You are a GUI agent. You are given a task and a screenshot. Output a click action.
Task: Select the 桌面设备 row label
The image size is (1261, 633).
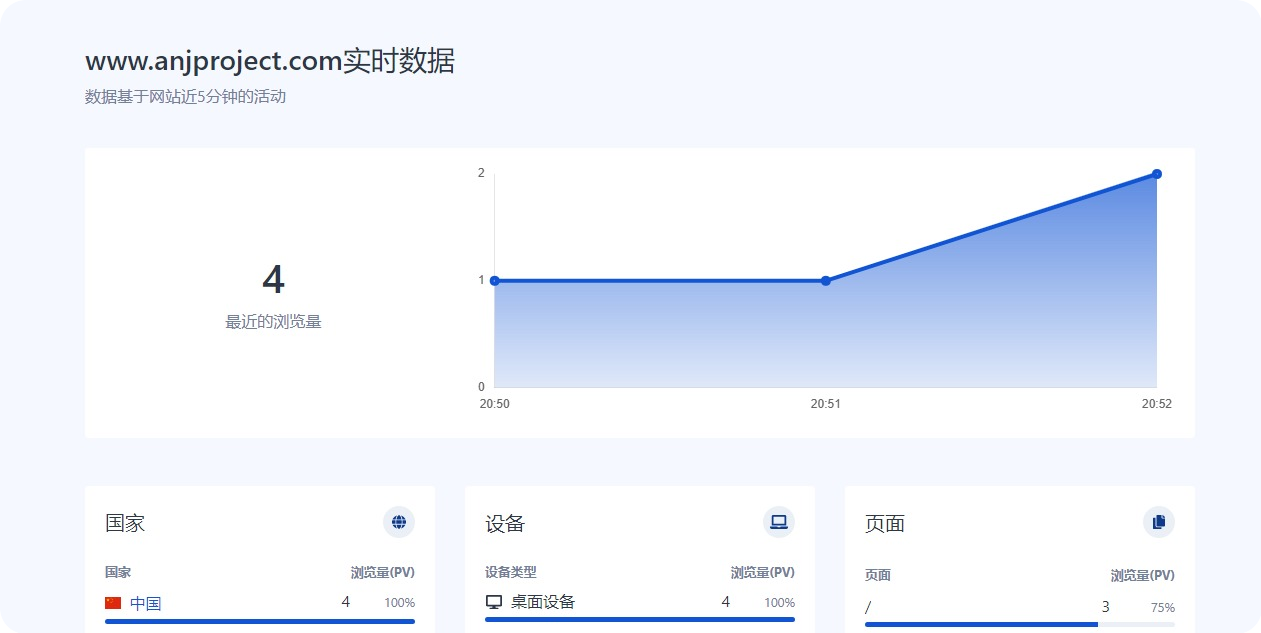[x=543, y=602]
